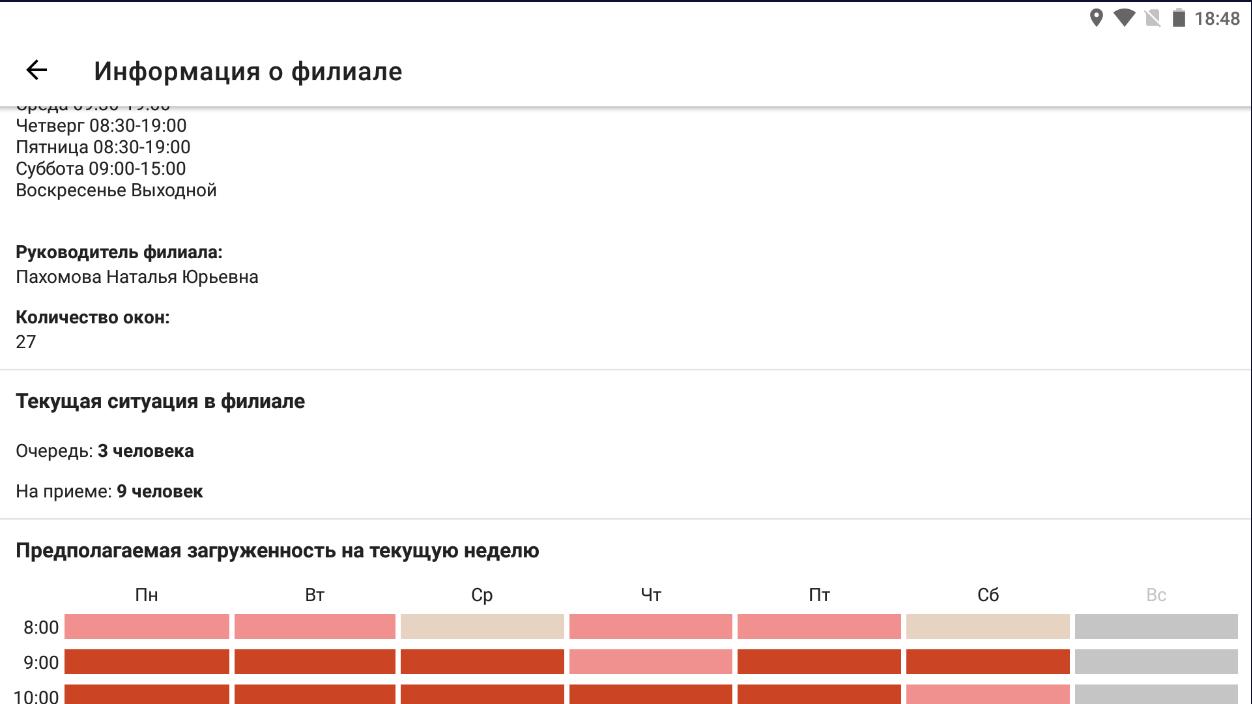Image resolution: width=1252 pixels, height=704 pixels.
Task: Tap Monday 8:00 load cell
Action: tap(147, 627)
